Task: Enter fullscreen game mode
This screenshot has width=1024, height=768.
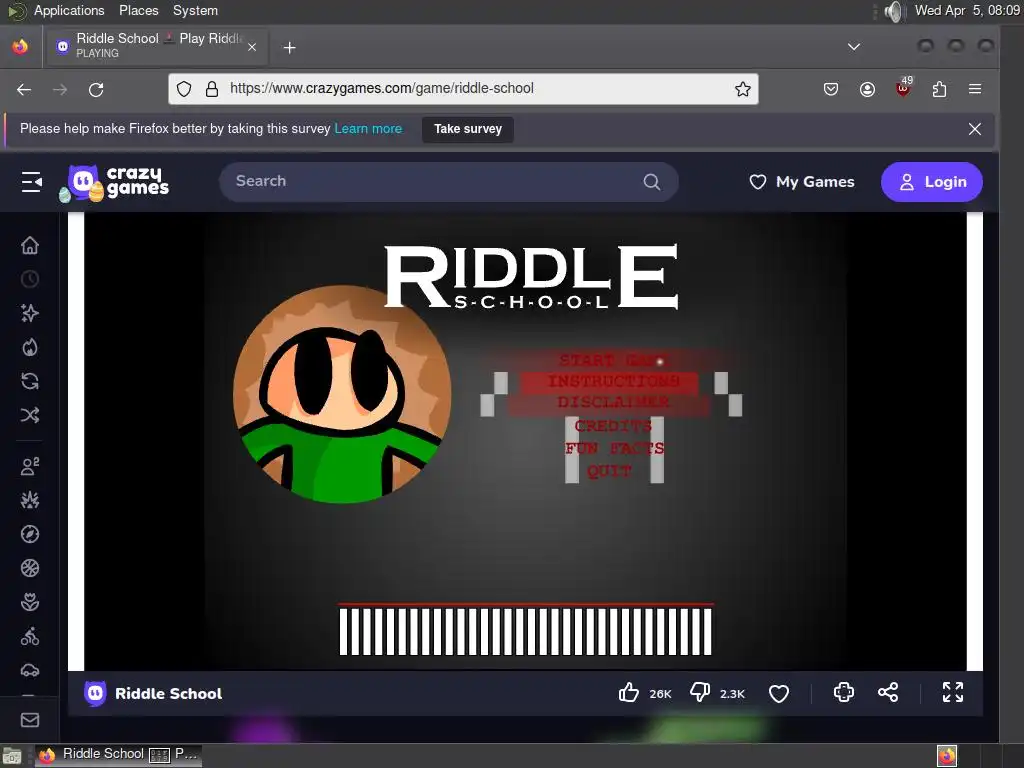Action: point(953,692)
